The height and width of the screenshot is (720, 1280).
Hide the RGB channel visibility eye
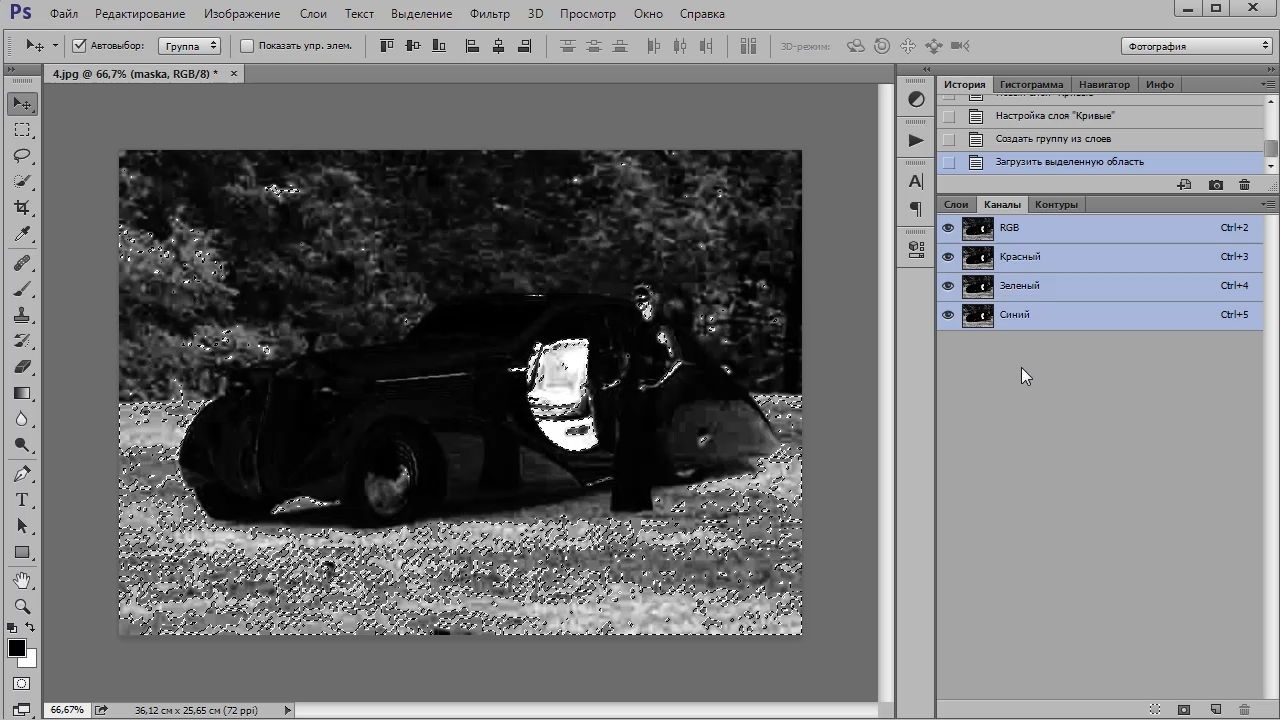[948, 228]
